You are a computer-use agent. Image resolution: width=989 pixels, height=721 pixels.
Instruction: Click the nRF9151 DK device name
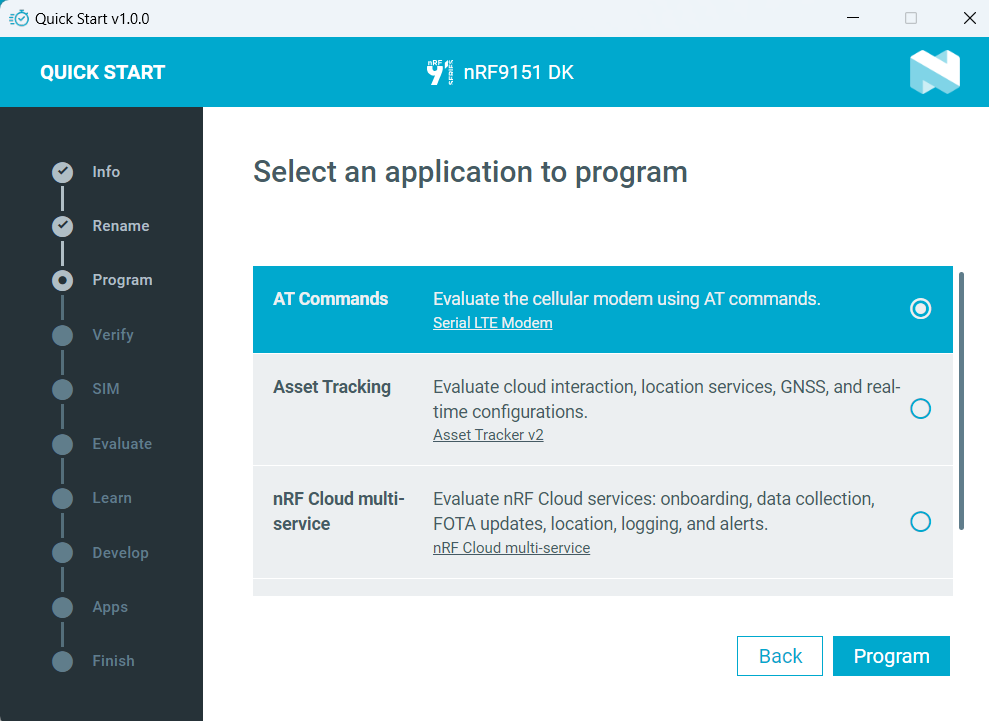point(518,73)
